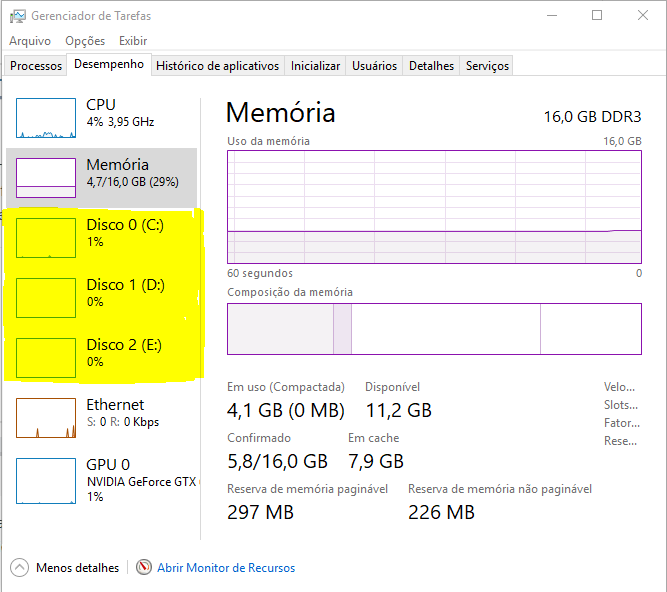Viewport: 667px width, 592px height.
Task: Select the Ethernet graph thumbnail in sidebar
Action: pos(46,418)
